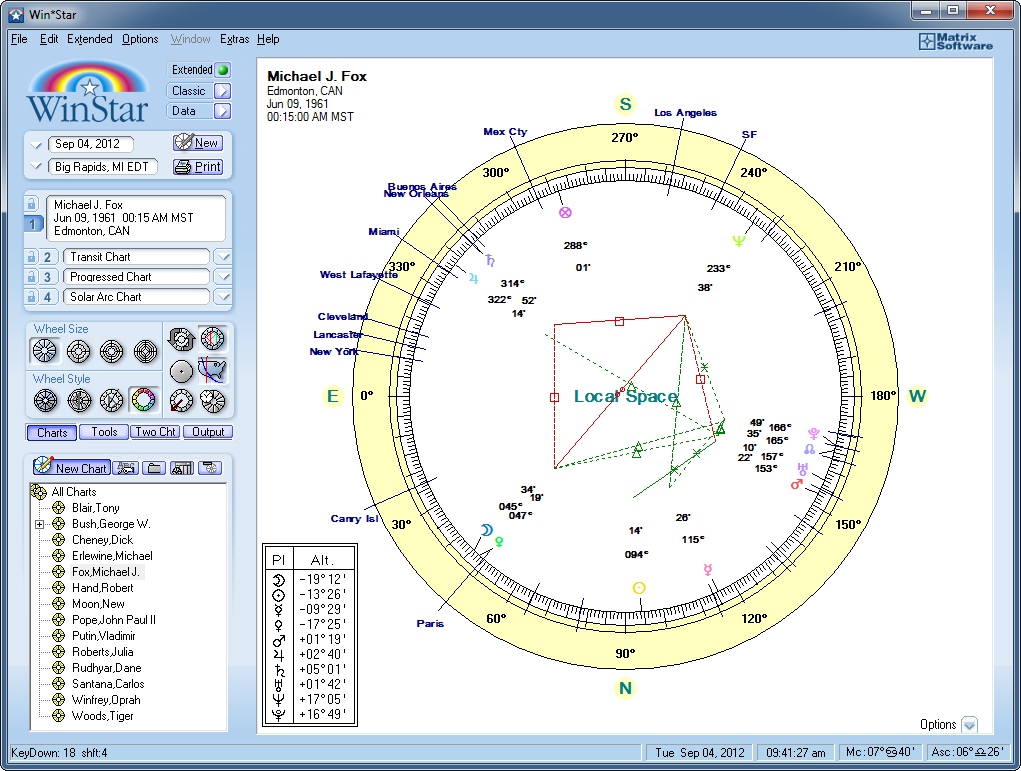Toggle the Extended mode green light button
Viewport: 1021px width, 771px height.
click(223, 70)
